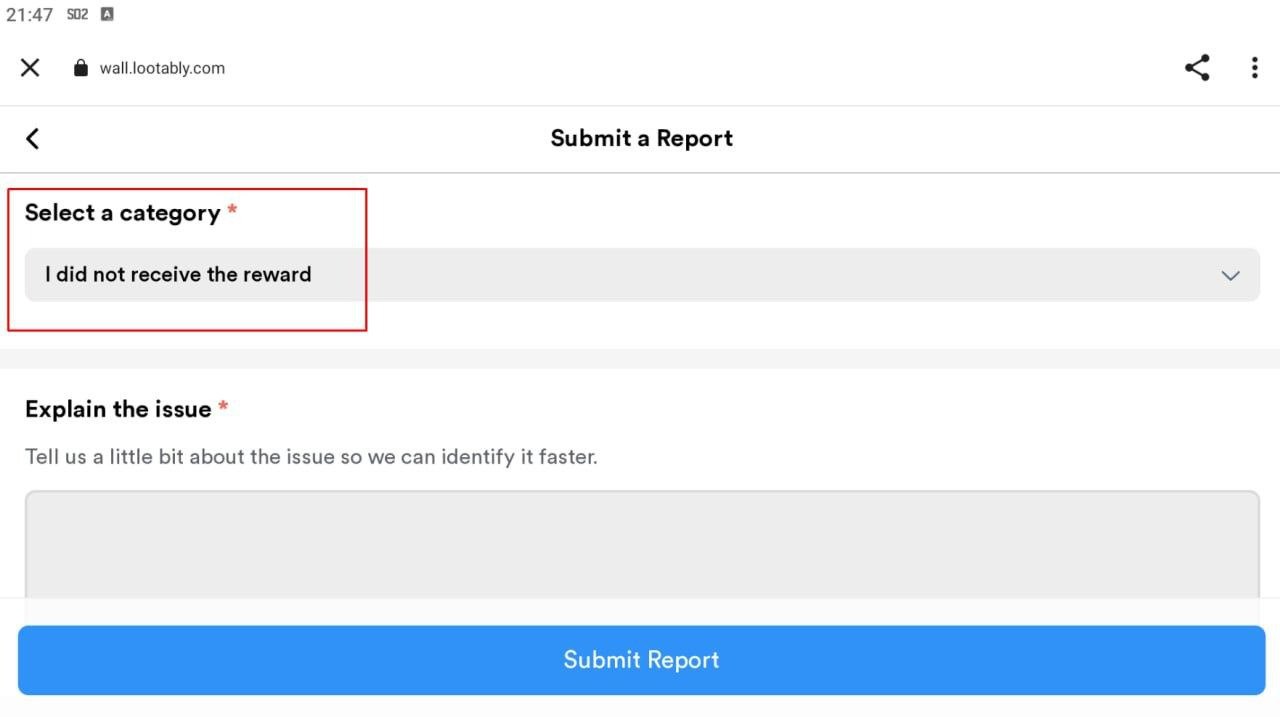
Task: Go back using the left chevron arrow
Action: coord(32,138)
